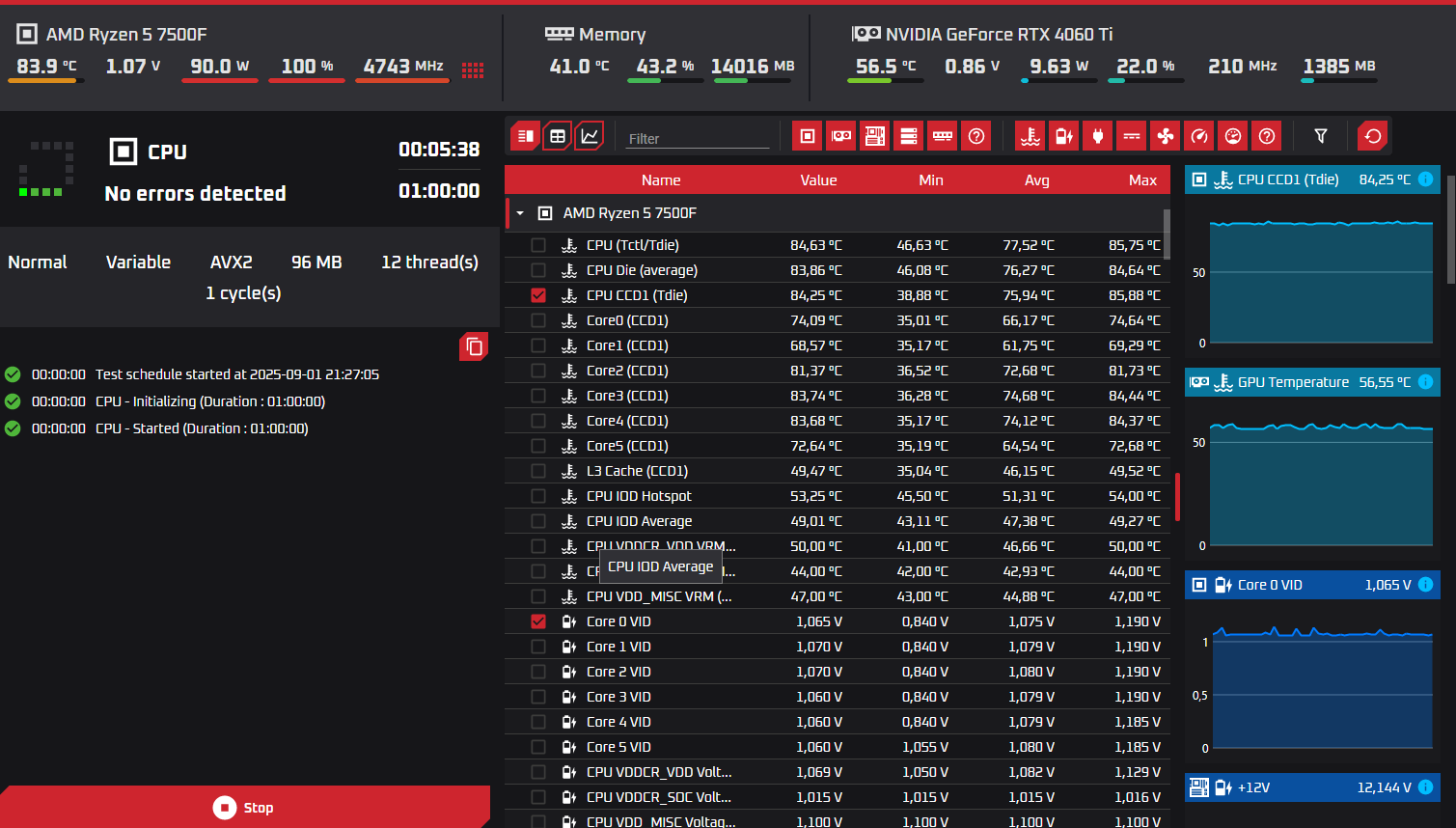Viewport: 1456px width, 828px height.
Task: Toggle the GPU device filter icon
Action: (x=841, y=136)
